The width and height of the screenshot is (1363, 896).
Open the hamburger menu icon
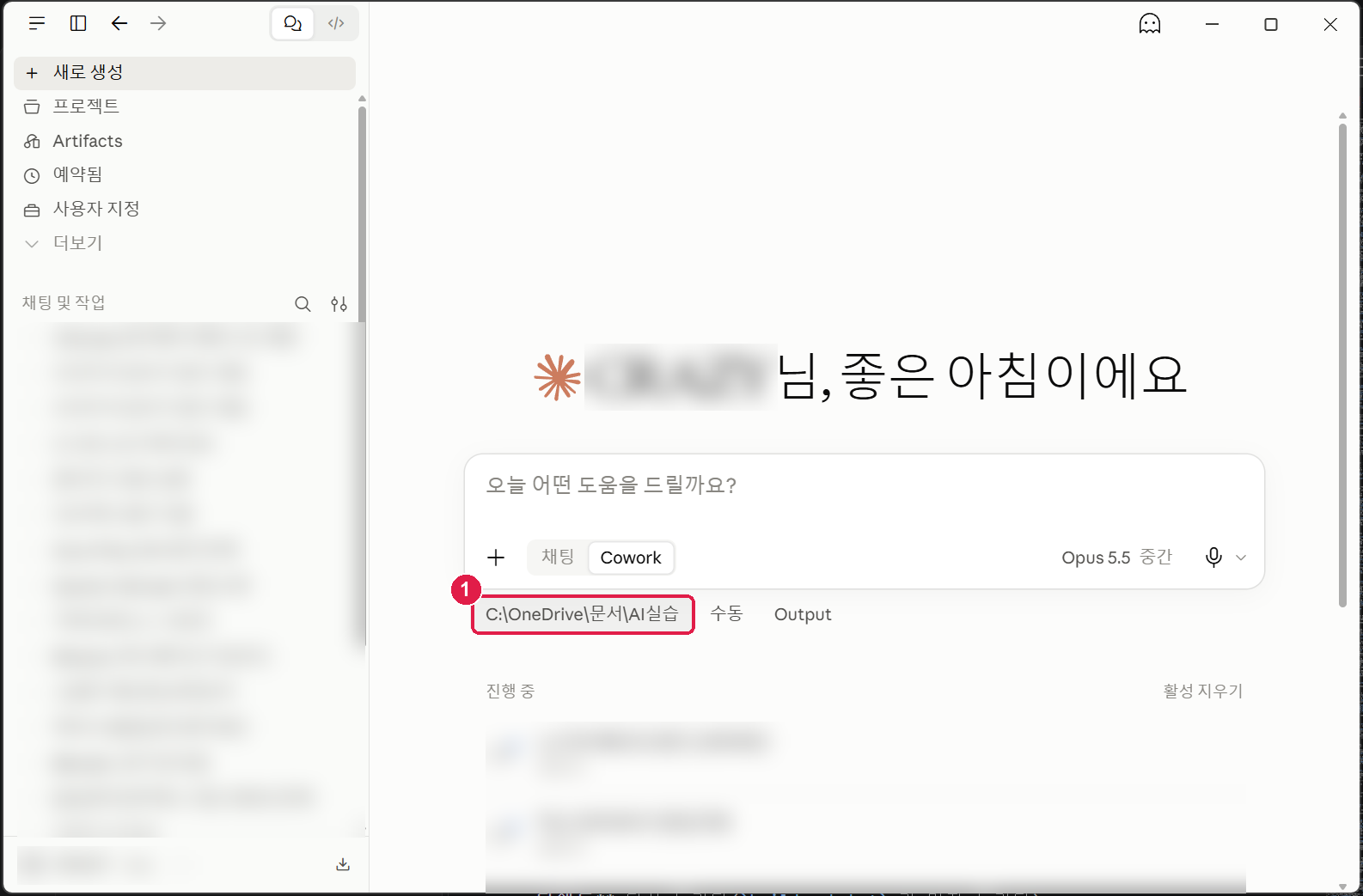36,23
